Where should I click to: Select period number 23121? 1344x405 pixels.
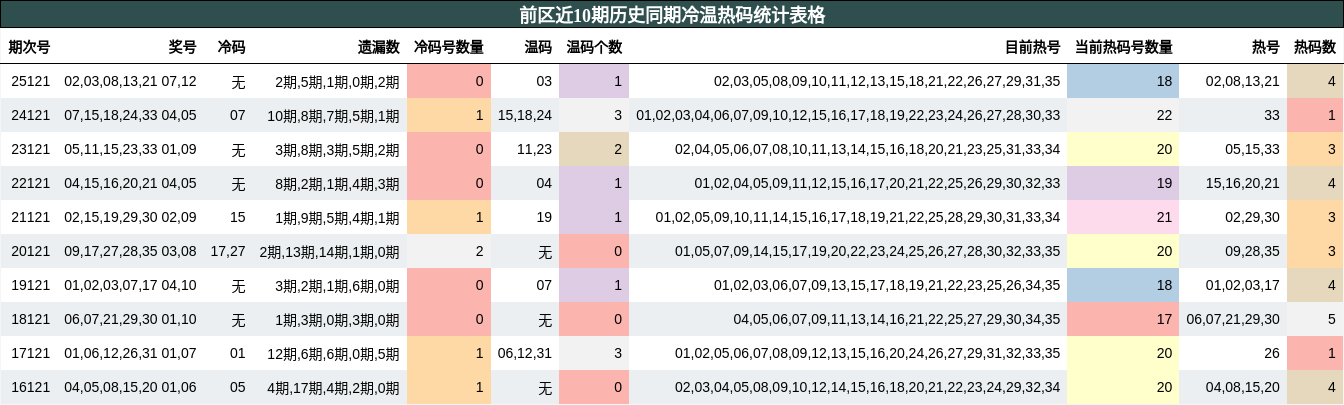(31, 149)
